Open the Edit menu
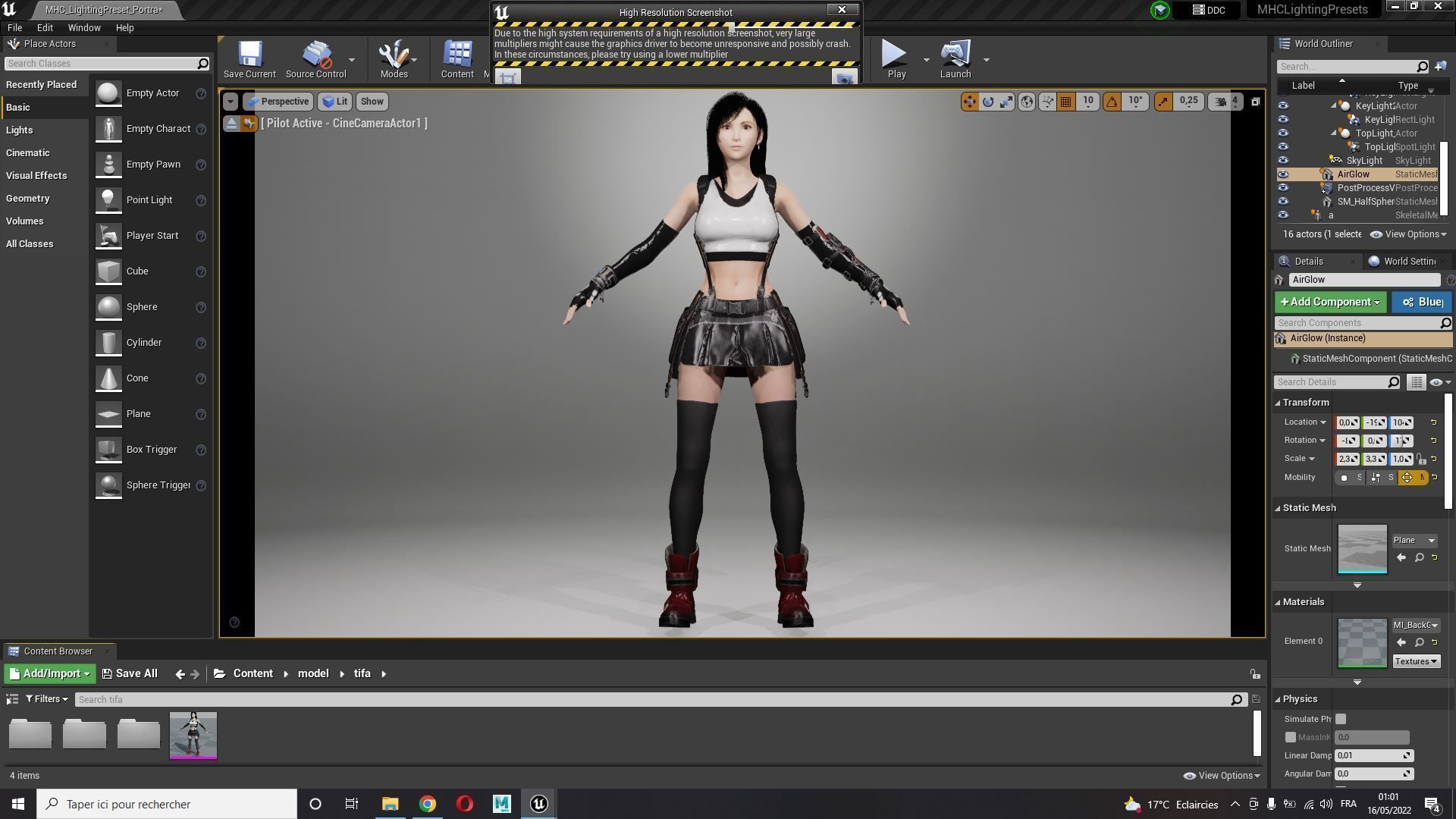Screen dimensions: 1456x819 tap(45, 28)
